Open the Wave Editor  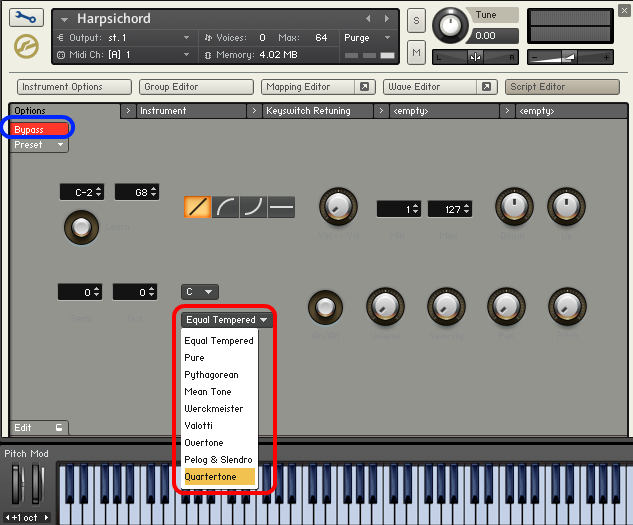point(430,87)
